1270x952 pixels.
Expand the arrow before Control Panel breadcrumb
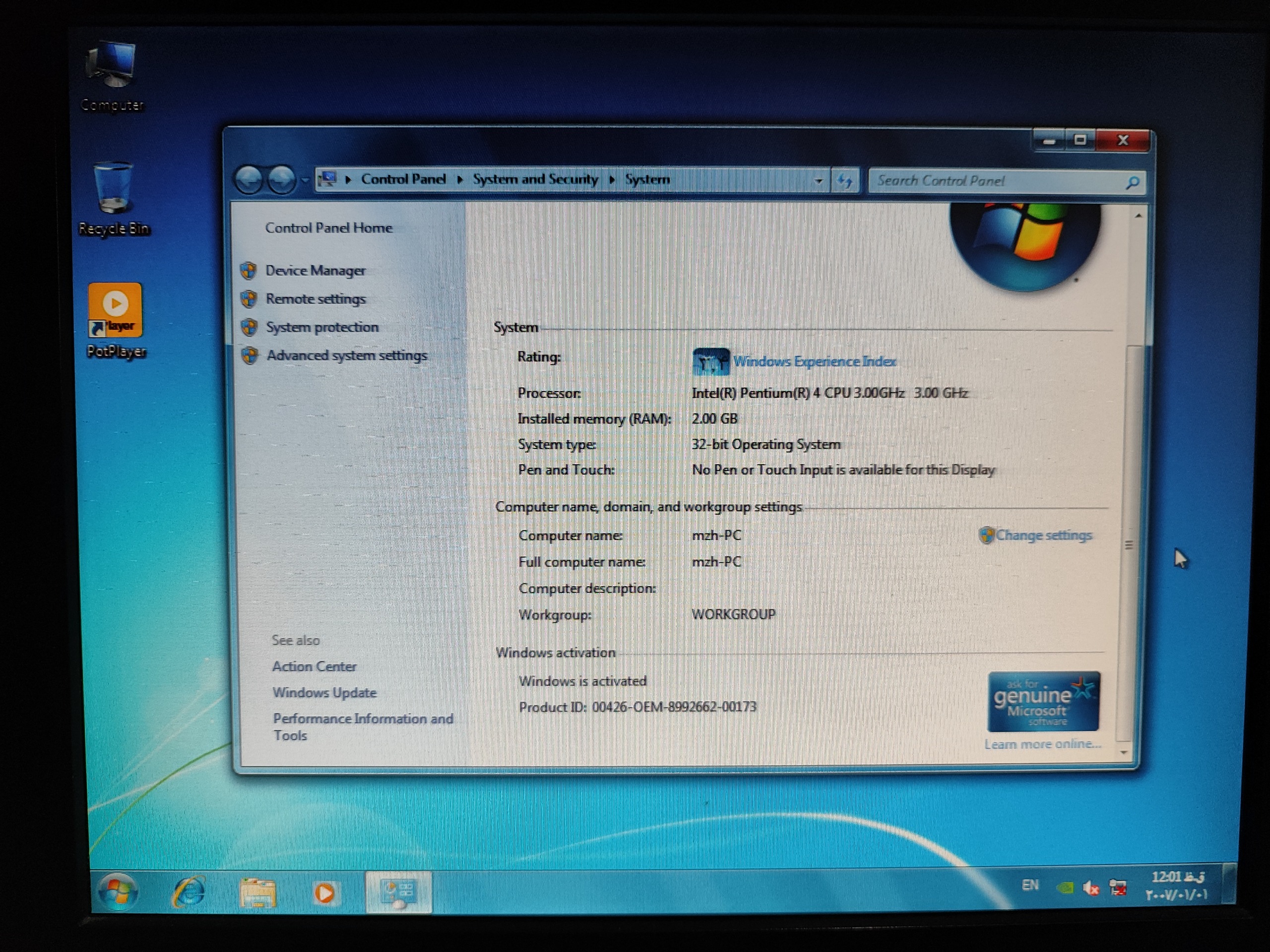pyautogui.click(x=348, y=179)
